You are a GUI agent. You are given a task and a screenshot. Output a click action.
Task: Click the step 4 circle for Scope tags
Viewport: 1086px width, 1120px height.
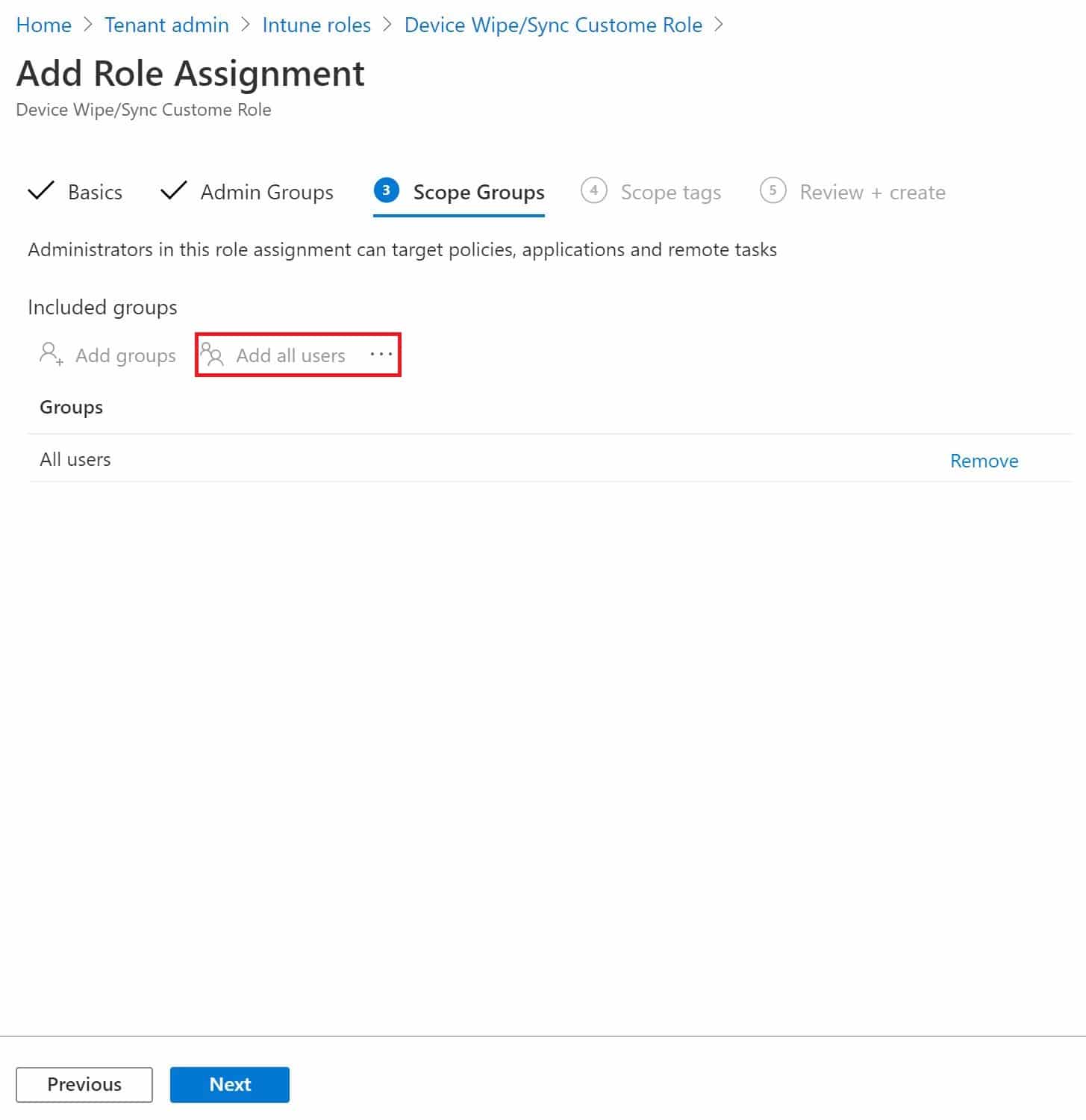tap(593, 191)
